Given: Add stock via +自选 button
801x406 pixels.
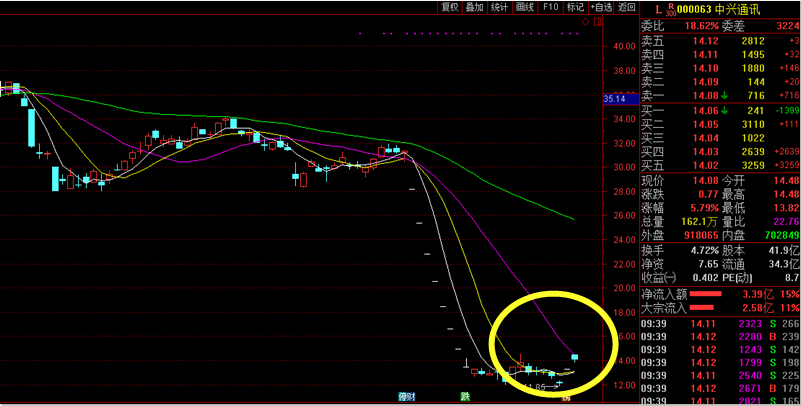Looking at the screenshot, I should point(602,7).
